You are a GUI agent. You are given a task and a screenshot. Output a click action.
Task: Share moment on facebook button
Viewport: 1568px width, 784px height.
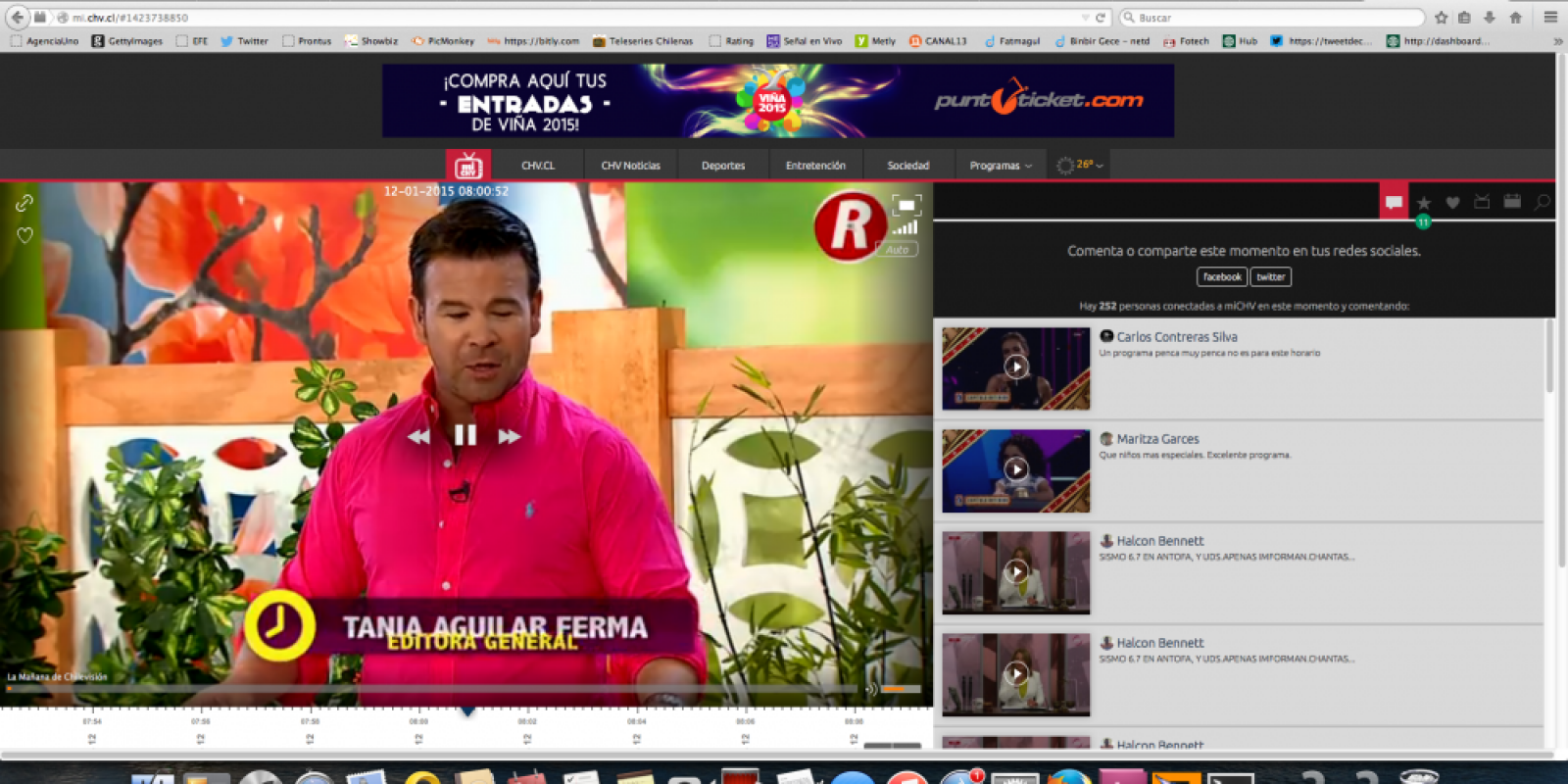tap(1222, 277)
